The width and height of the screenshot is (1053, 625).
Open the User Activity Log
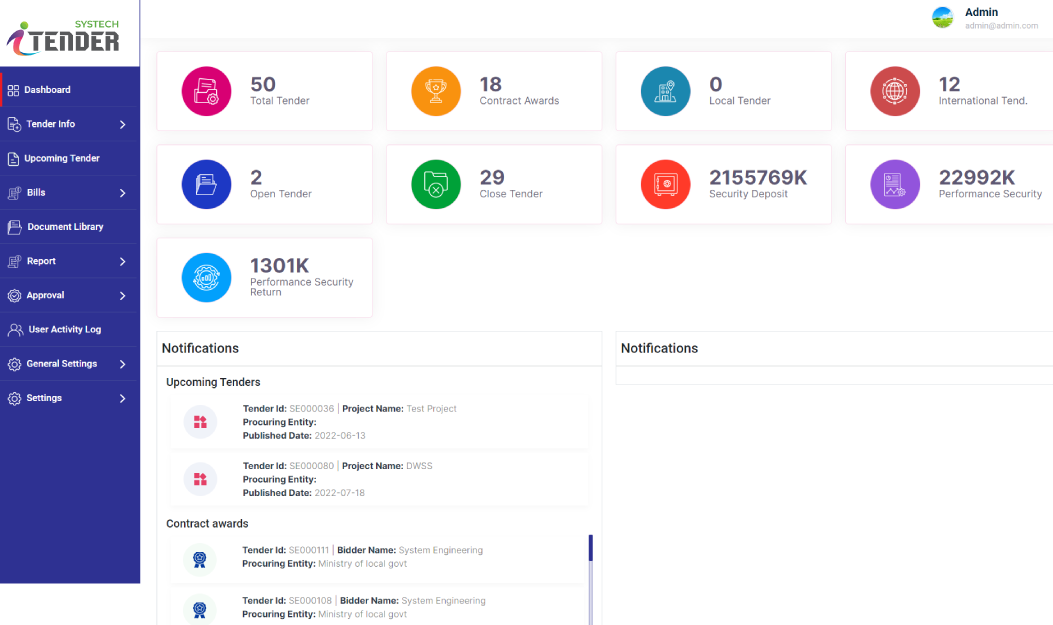coord(64,330)
